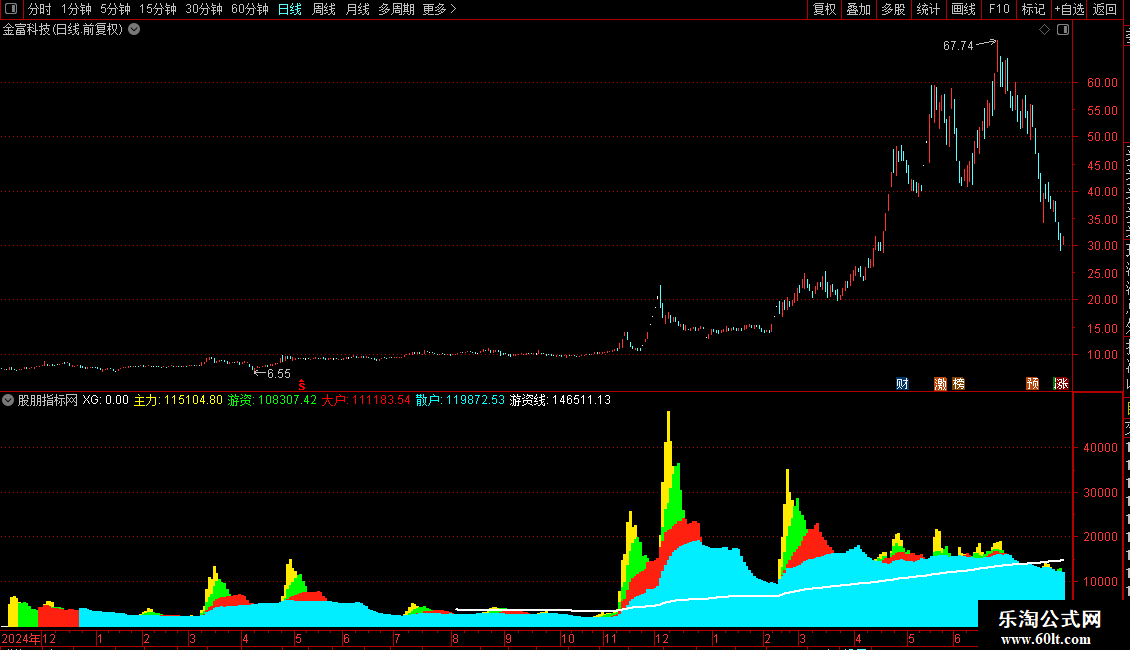
Task: Click the XG: 0.00 indicator value
Action: click(105, 400)
